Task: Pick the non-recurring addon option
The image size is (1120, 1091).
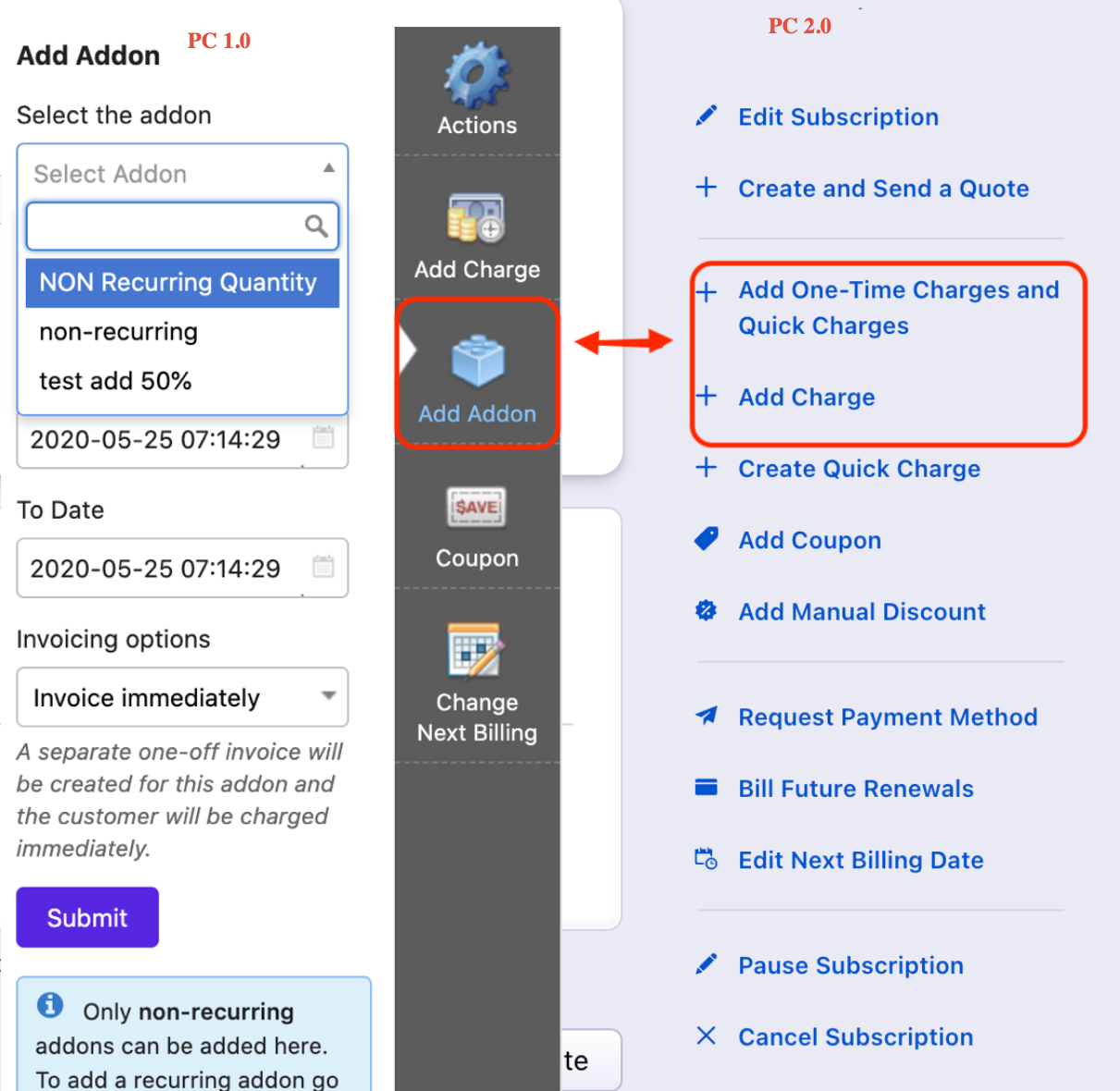Action: (118, 332)
